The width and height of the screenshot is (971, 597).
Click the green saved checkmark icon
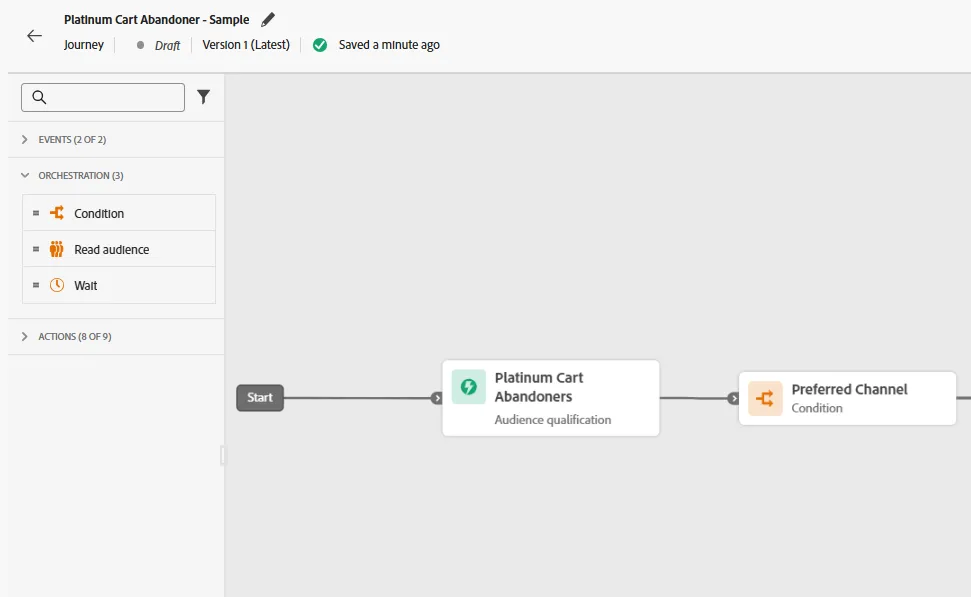(320, 45)
